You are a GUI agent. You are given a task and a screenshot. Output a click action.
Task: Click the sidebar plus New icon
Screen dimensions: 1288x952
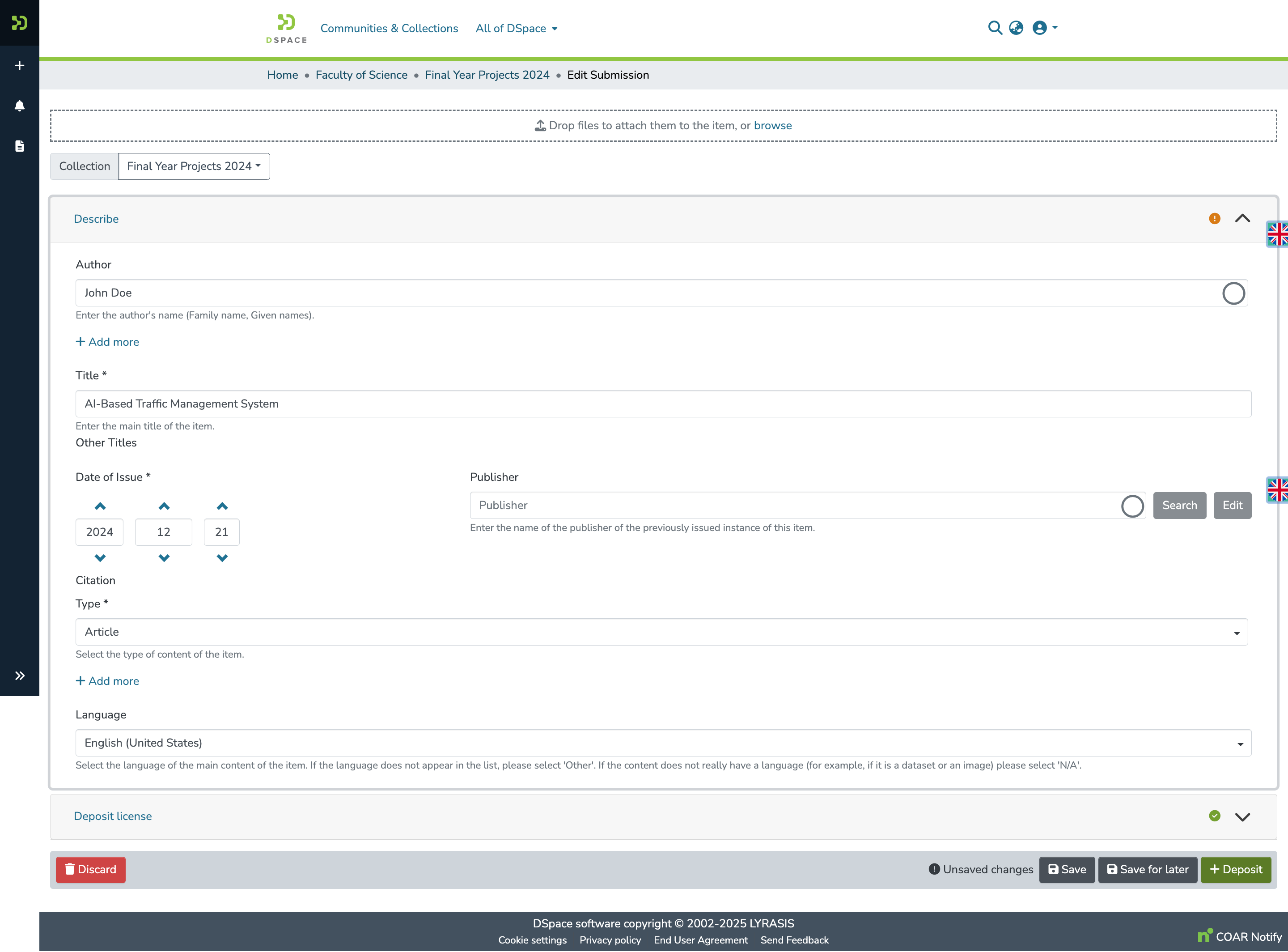tap(20, 66)
